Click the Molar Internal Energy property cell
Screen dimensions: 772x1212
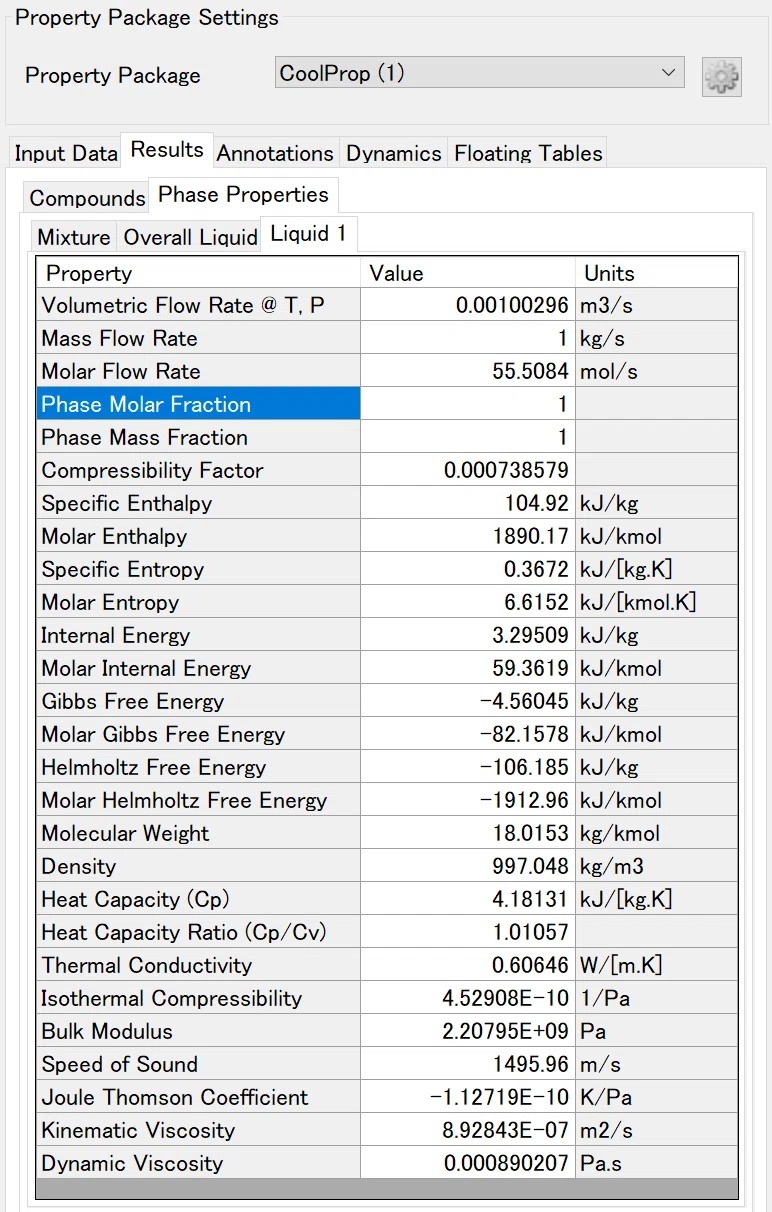tap(198, 668)
